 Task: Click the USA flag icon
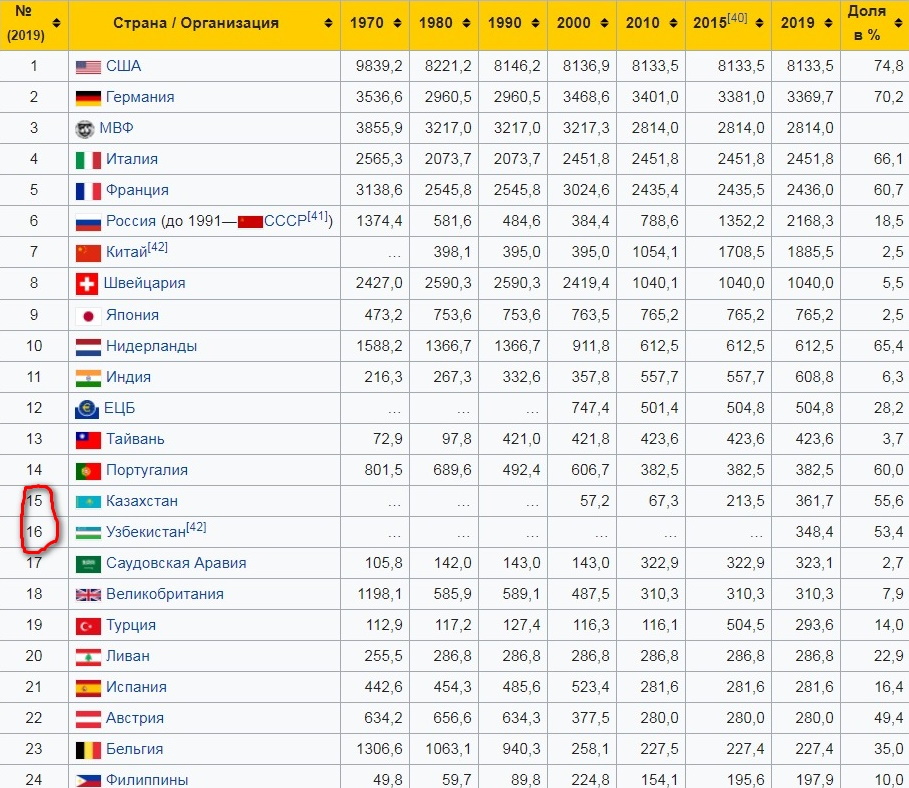(89, 67)
